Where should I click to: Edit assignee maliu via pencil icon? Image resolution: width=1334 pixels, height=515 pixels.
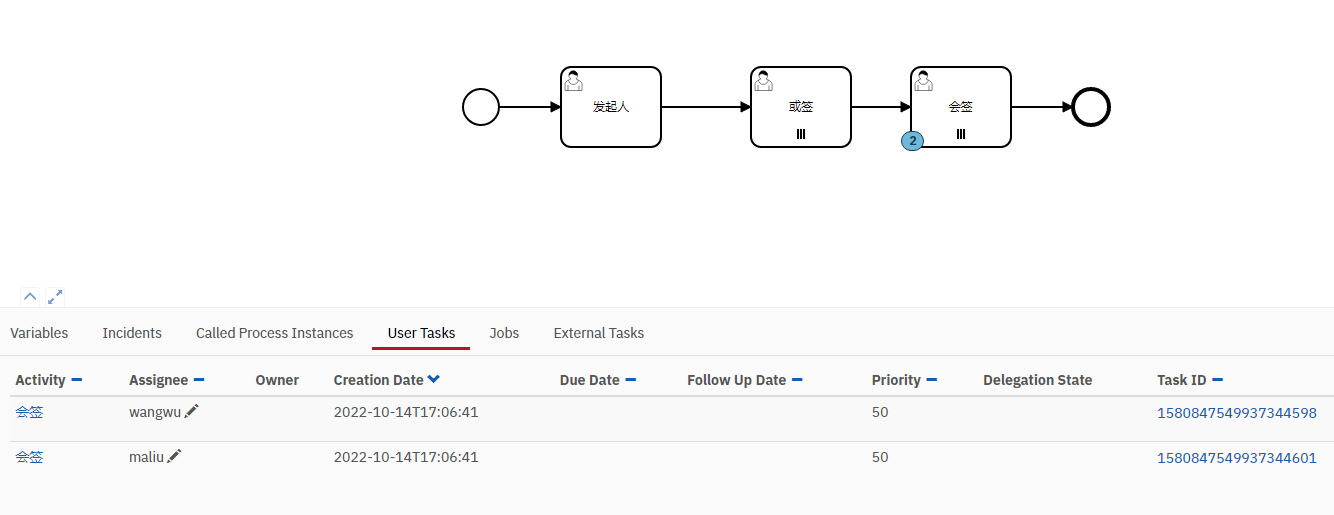click(174, 456)
